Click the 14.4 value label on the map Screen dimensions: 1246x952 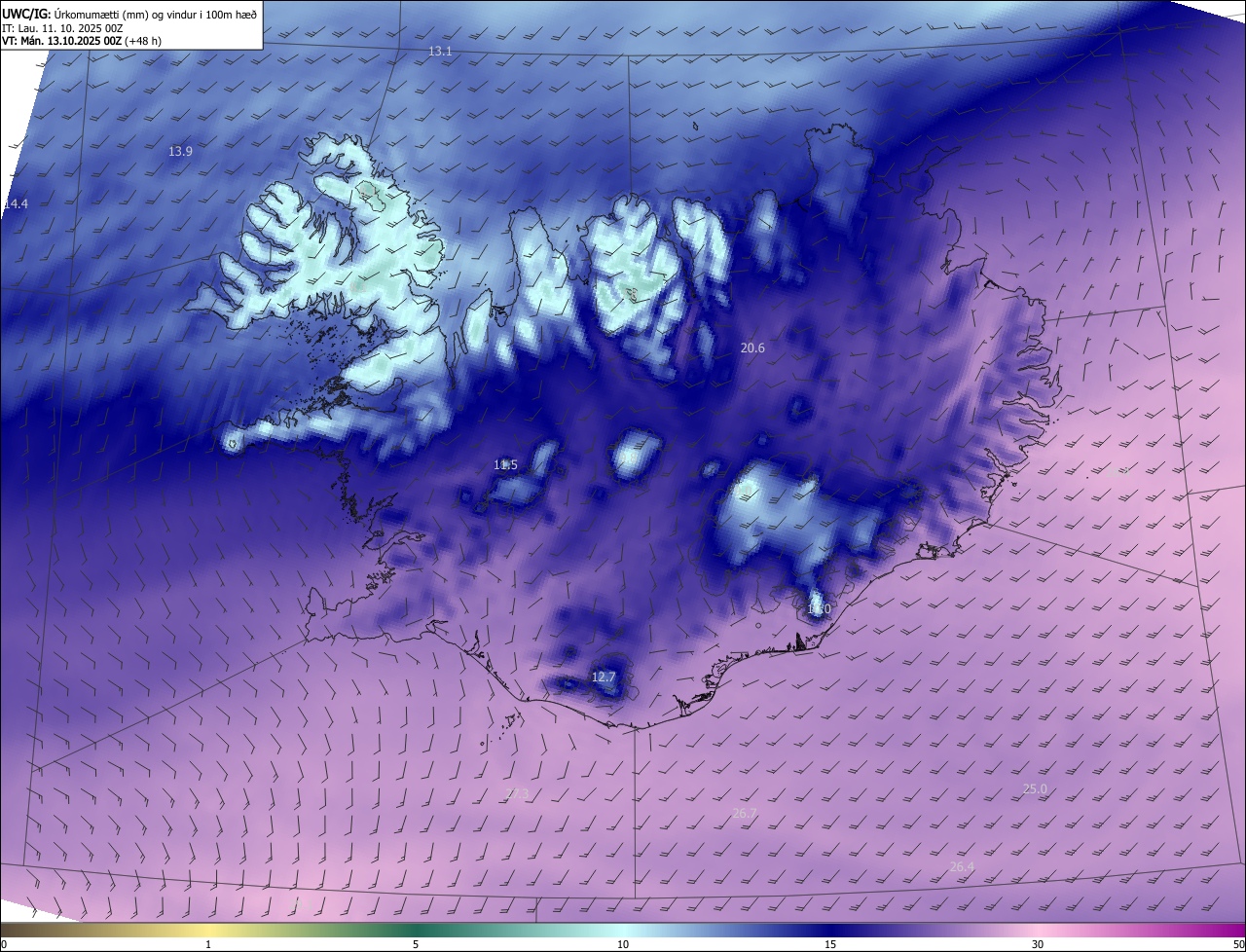[x=16, y=203]
